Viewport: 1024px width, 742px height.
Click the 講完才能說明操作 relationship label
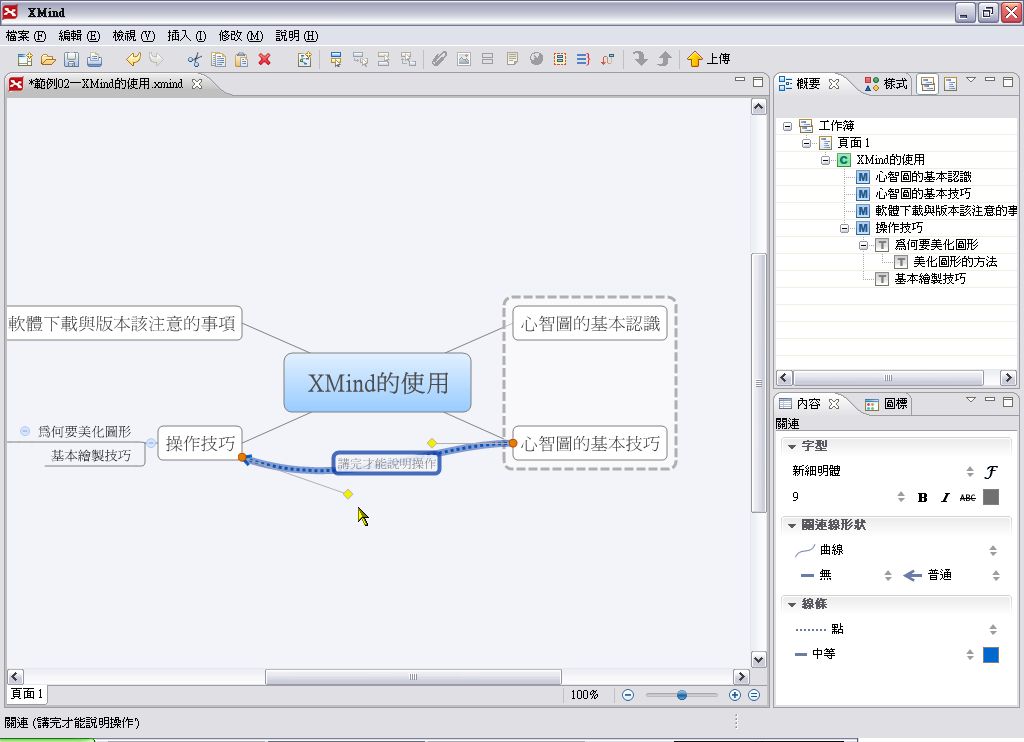click(x=387, y=464)
